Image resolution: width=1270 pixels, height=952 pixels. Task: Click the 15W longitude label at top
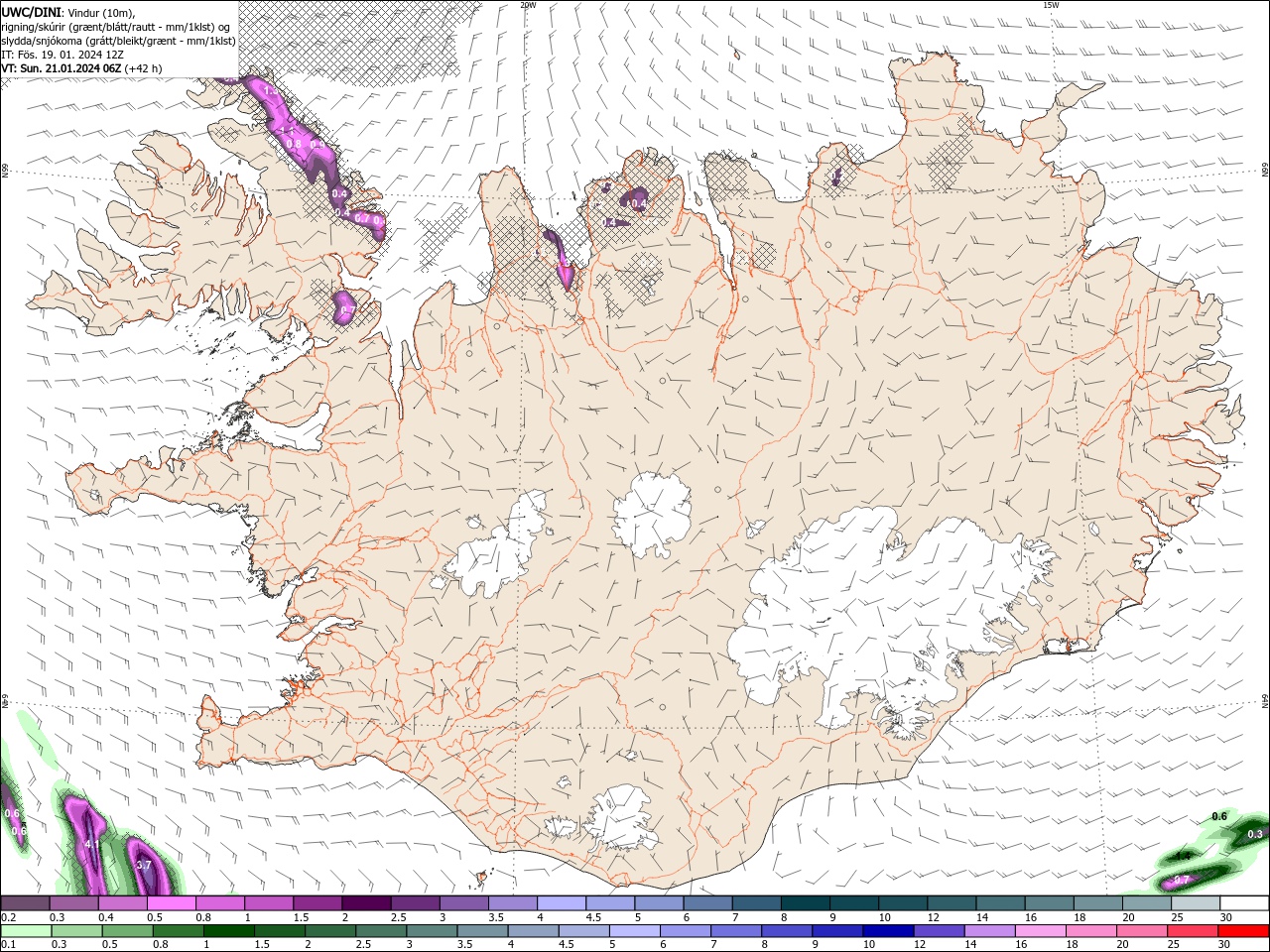pyautogui.click(x=1052, y=5)
